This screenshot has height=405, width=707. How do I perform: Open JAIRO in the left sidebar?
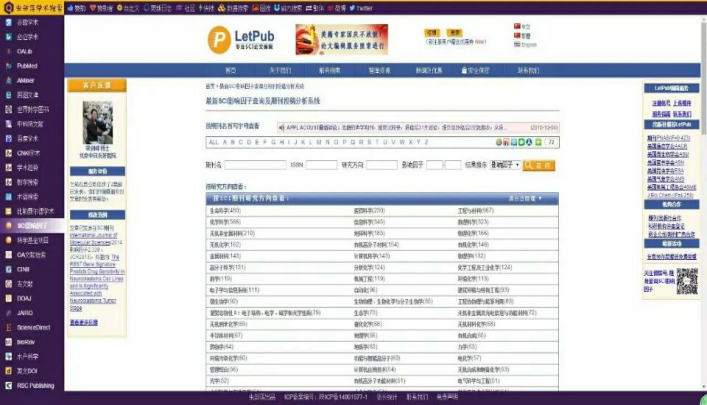[25, 313]
